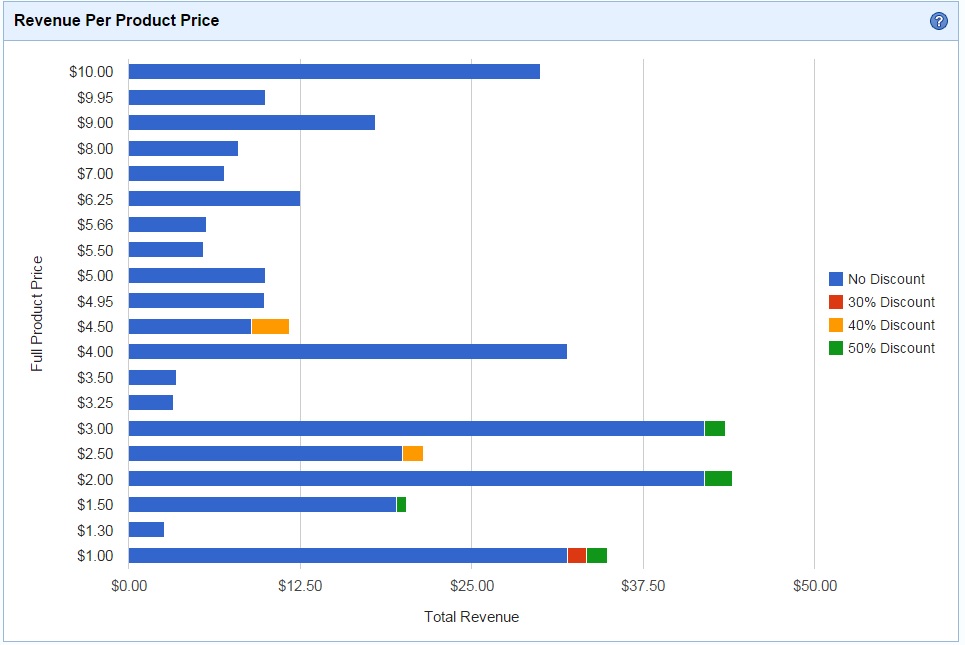
Task: Click the red segment of the $1.00 bar
Action: (577, 556)
